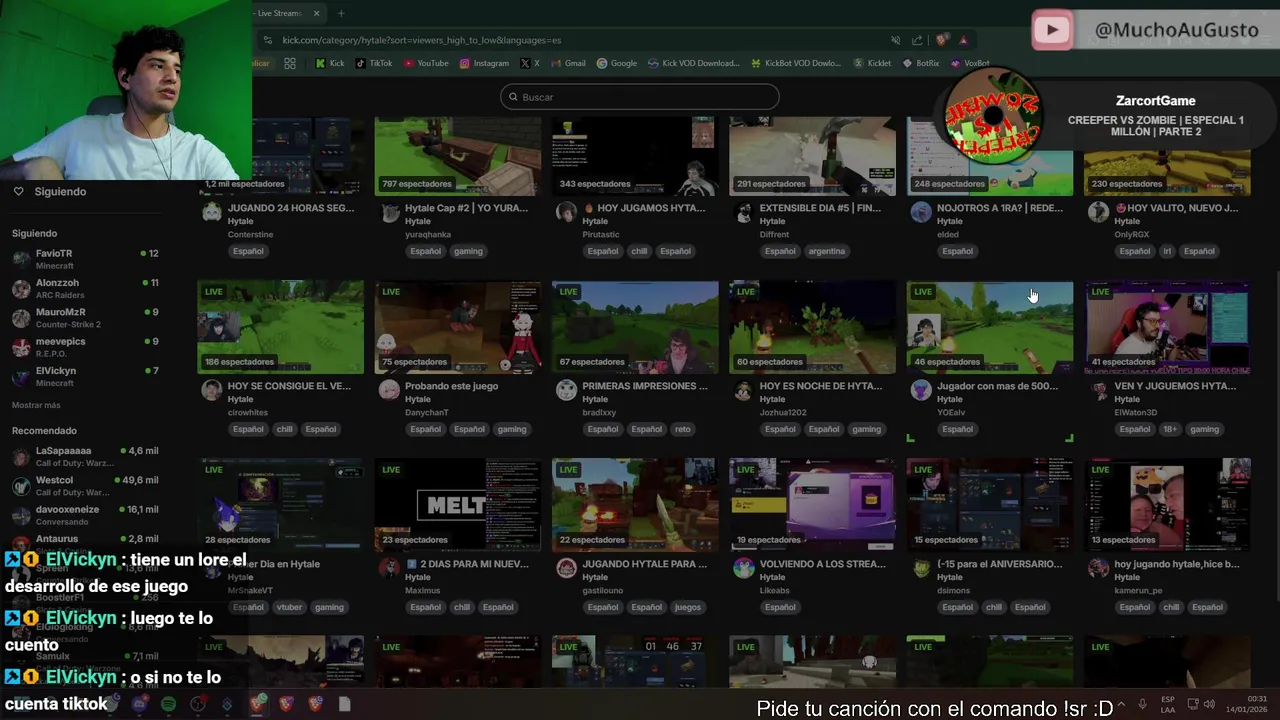Open the ElWaton3D channel name link
This screenshot has height=720, width=1280.
[1136, 412]
